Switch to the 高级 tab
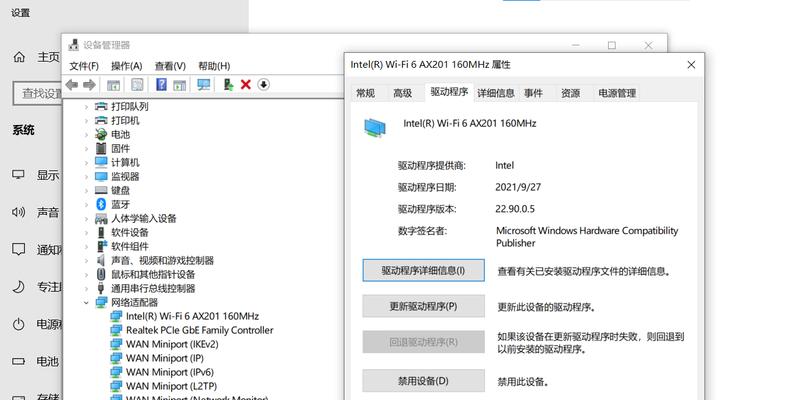Screen dimensions: 812x400 [402, 93]
